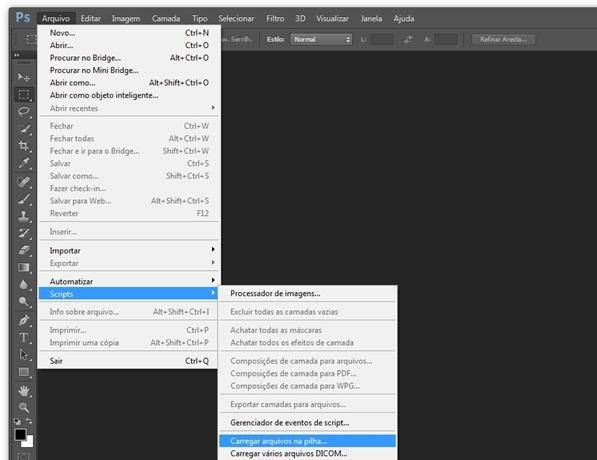Screen dimensions: 597x460
Task: Open the Filtro menu
Action: click(x=275, y=18)
